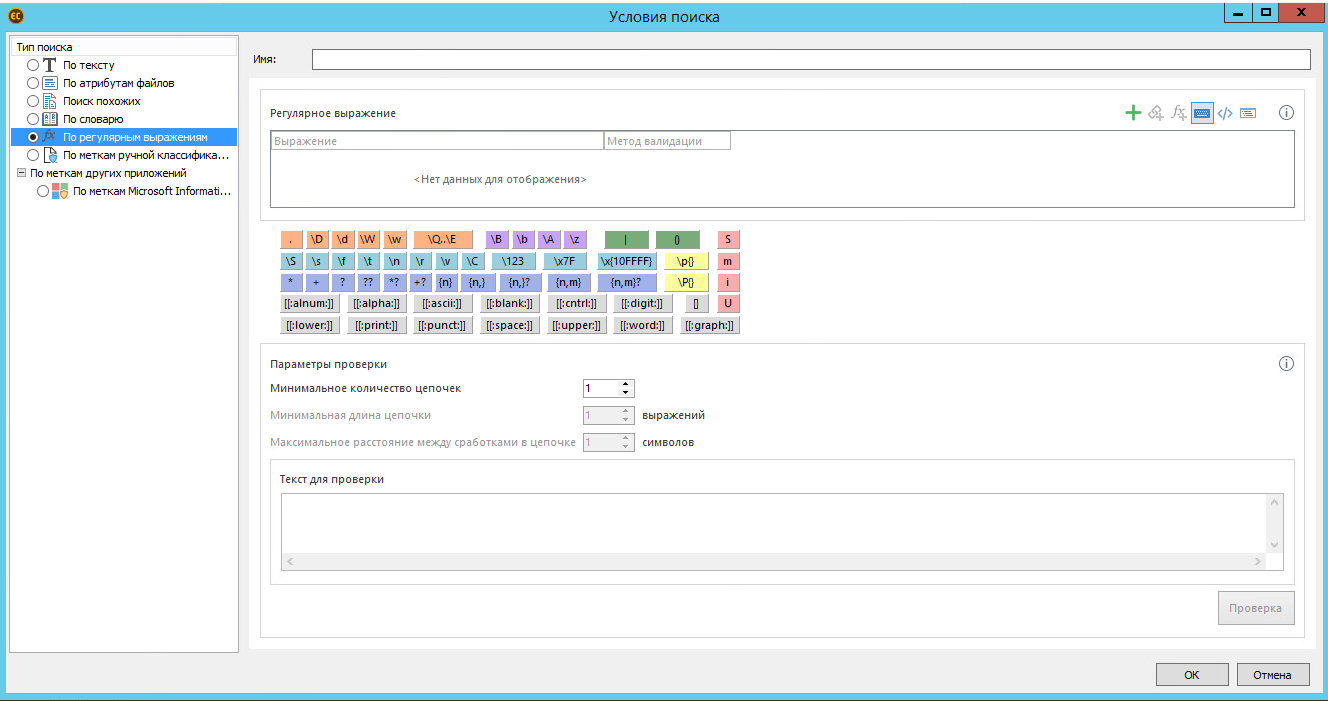Viewport: 1328px width, 701px height.
Task: Insert the '{n,m}?' quantifier token
Action: [627, 282]
